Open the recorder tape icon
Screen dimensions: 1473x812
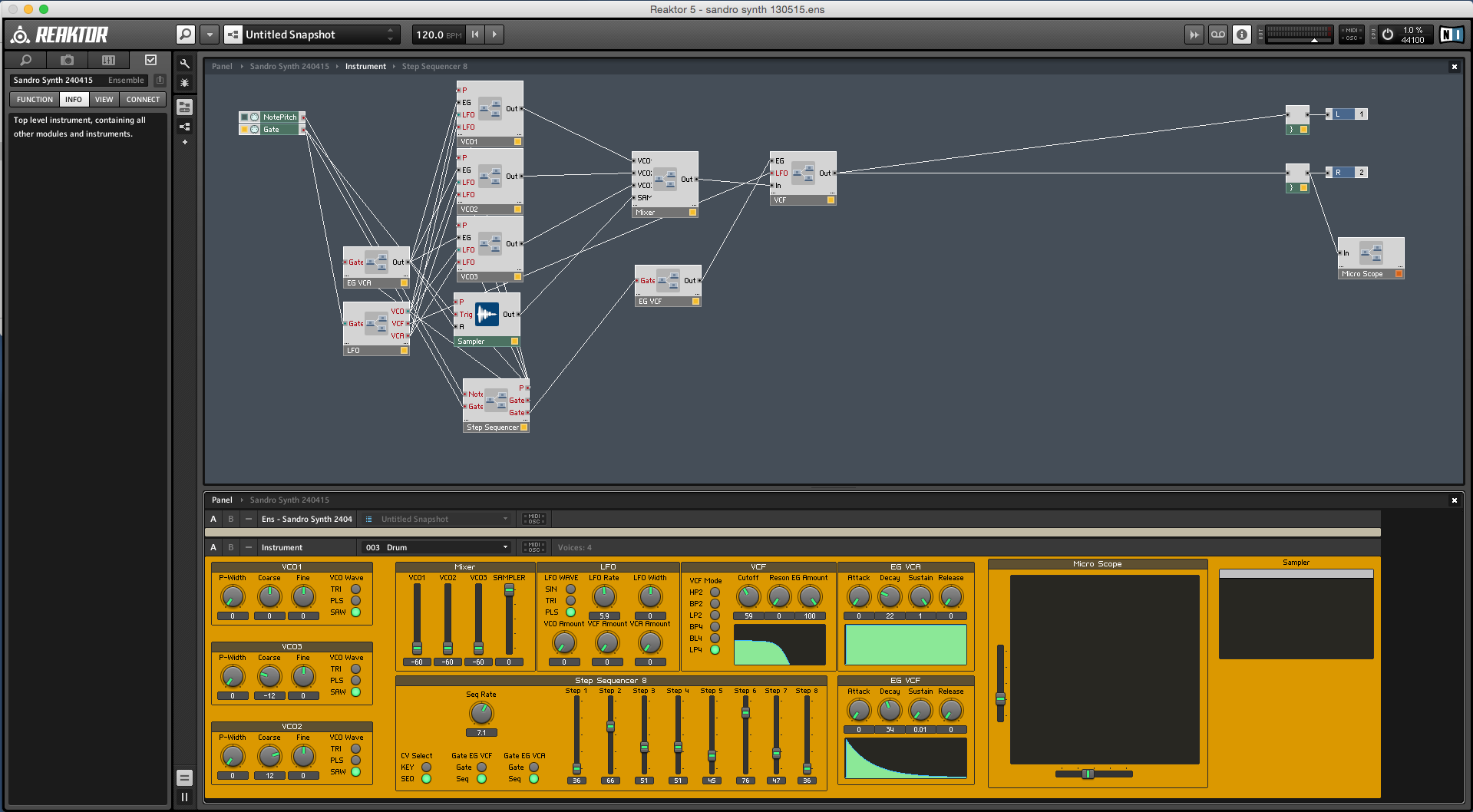(x=1217, y=35)
